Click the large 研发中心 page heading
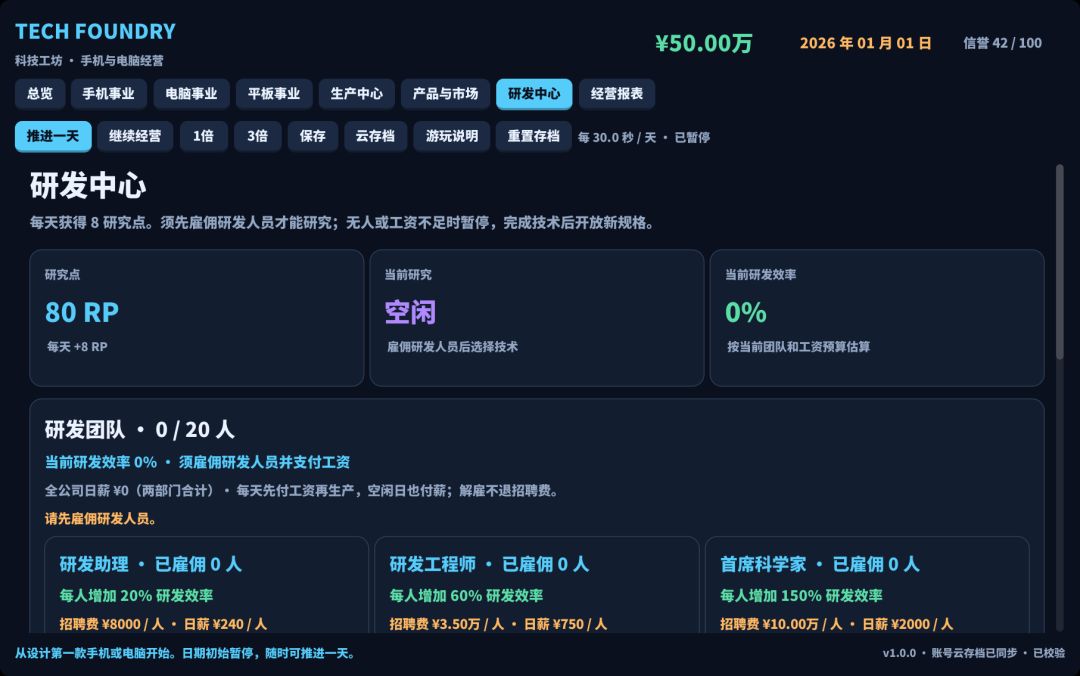The width and height of the screenshot is (1080, 676). 88,186
